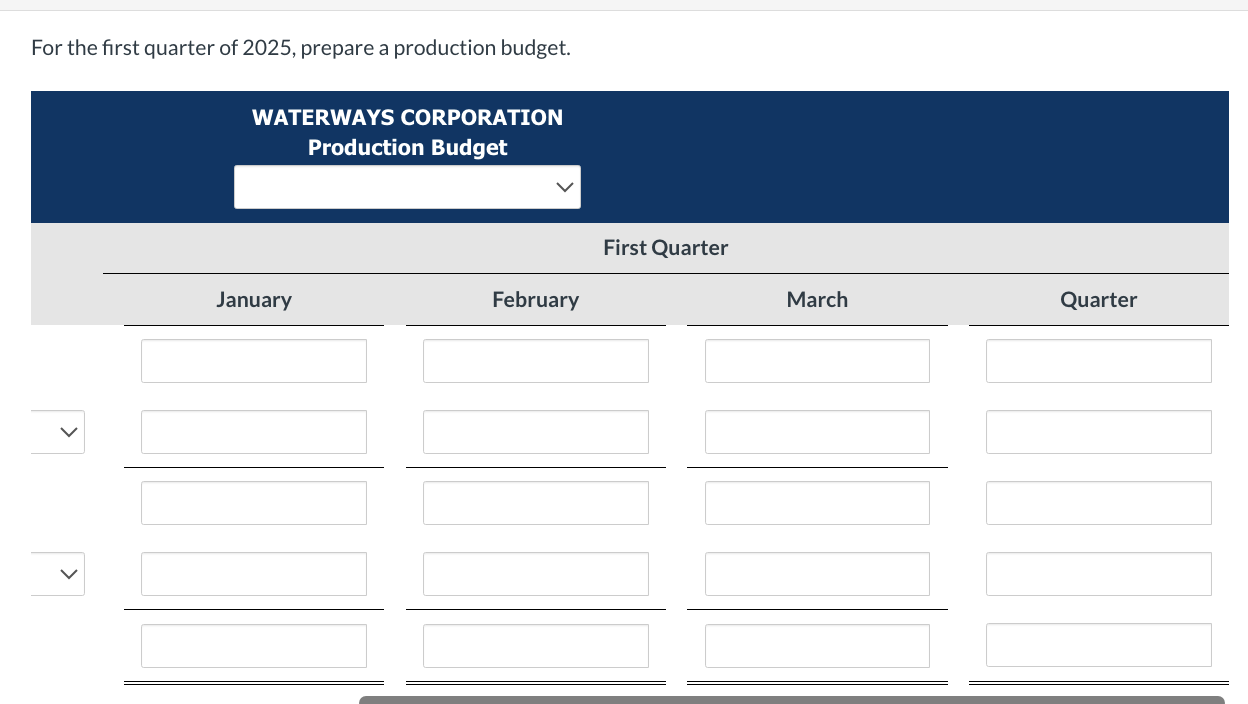This screenshot has width=1248, height=704.
Task: Click the January input in the third row
Action: 253,503
